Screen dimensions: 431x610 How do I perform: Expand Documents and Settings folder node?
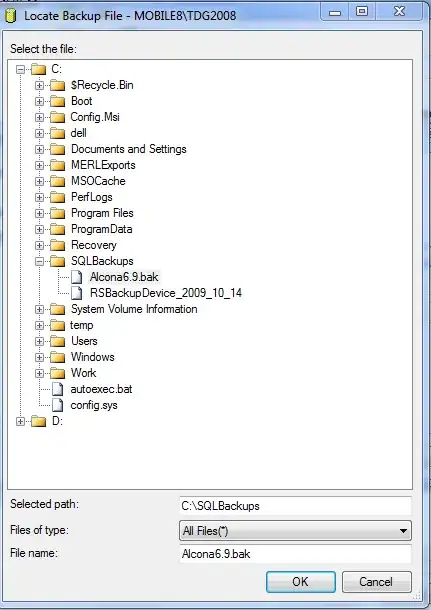pos(39,149)
